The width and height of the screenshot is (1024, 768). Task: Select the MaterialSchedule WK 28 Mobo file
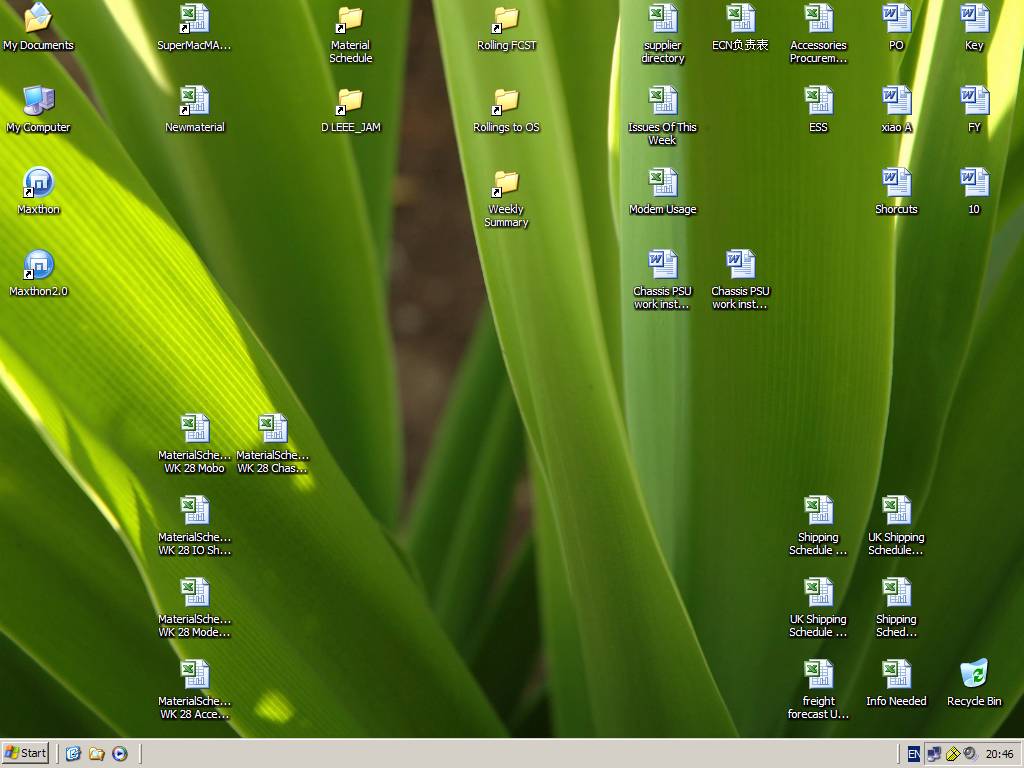tap(194, 429)
